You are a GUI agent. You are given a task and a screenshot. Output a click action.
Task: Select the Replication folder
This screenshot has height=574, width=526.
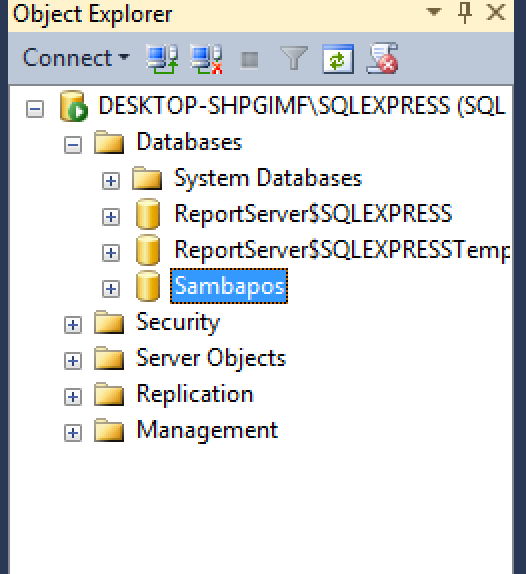195,395
